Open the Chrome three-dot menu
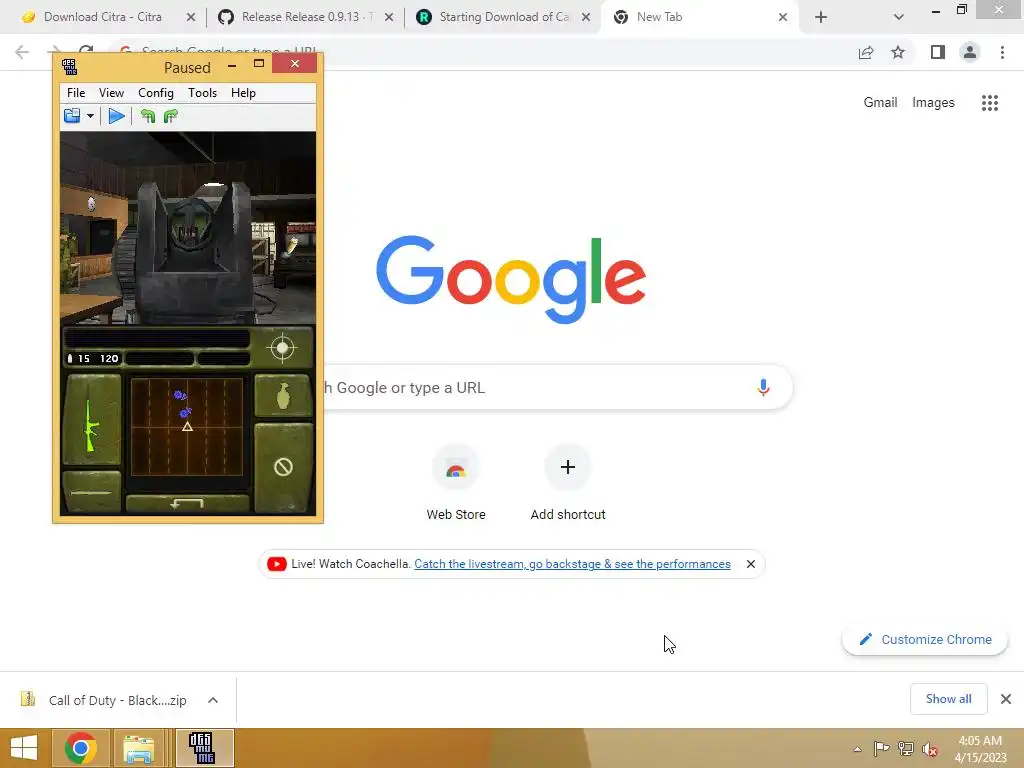Image resolution: width=1024 pixels, height=768 pixels. (x=1002, y=52)
